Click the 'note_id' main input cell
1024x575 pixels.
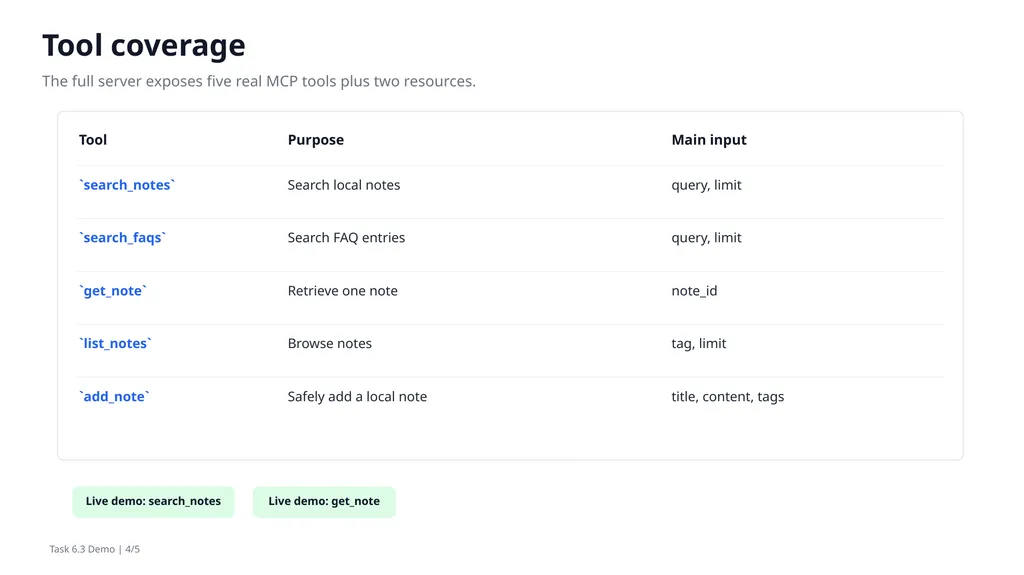(x=694, y=291)
